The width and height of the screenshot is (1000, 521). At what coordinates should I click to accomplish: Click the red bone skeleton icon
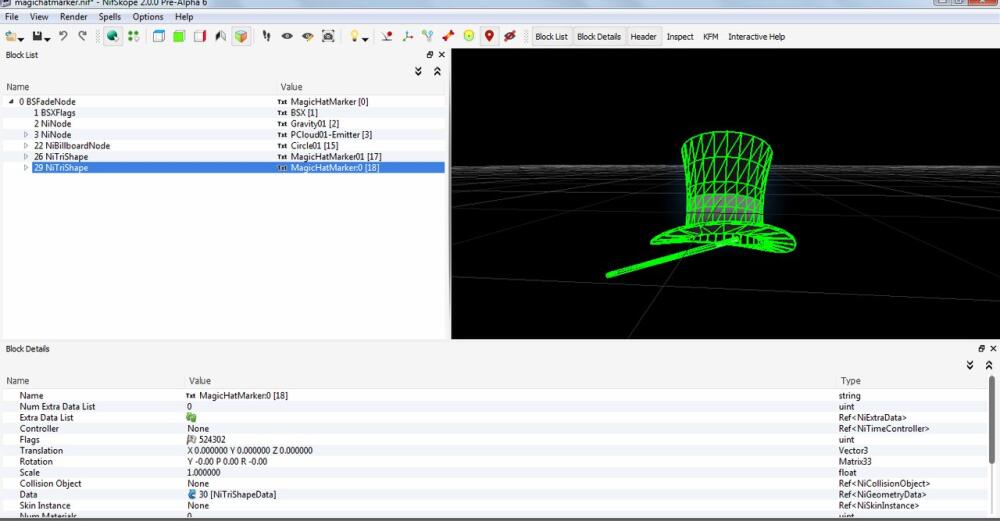[448, 36]
